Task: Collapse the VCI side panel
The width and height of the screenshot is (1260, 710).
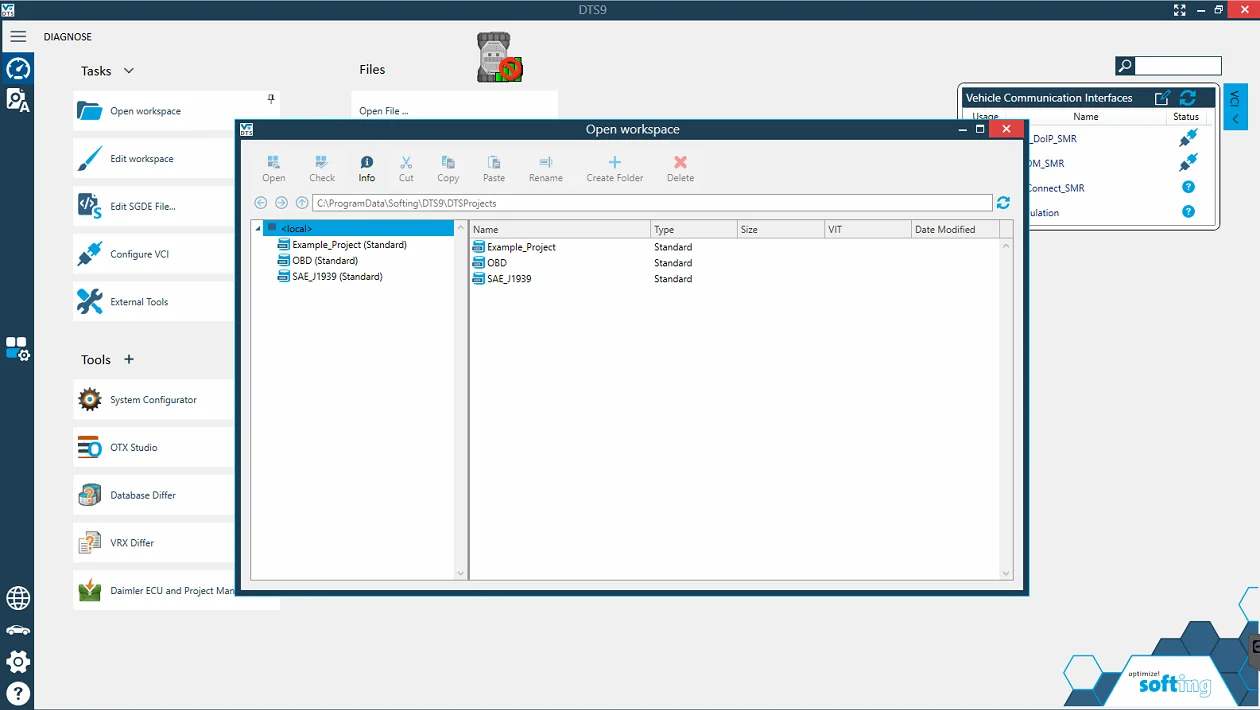Action: (1235, 107)
